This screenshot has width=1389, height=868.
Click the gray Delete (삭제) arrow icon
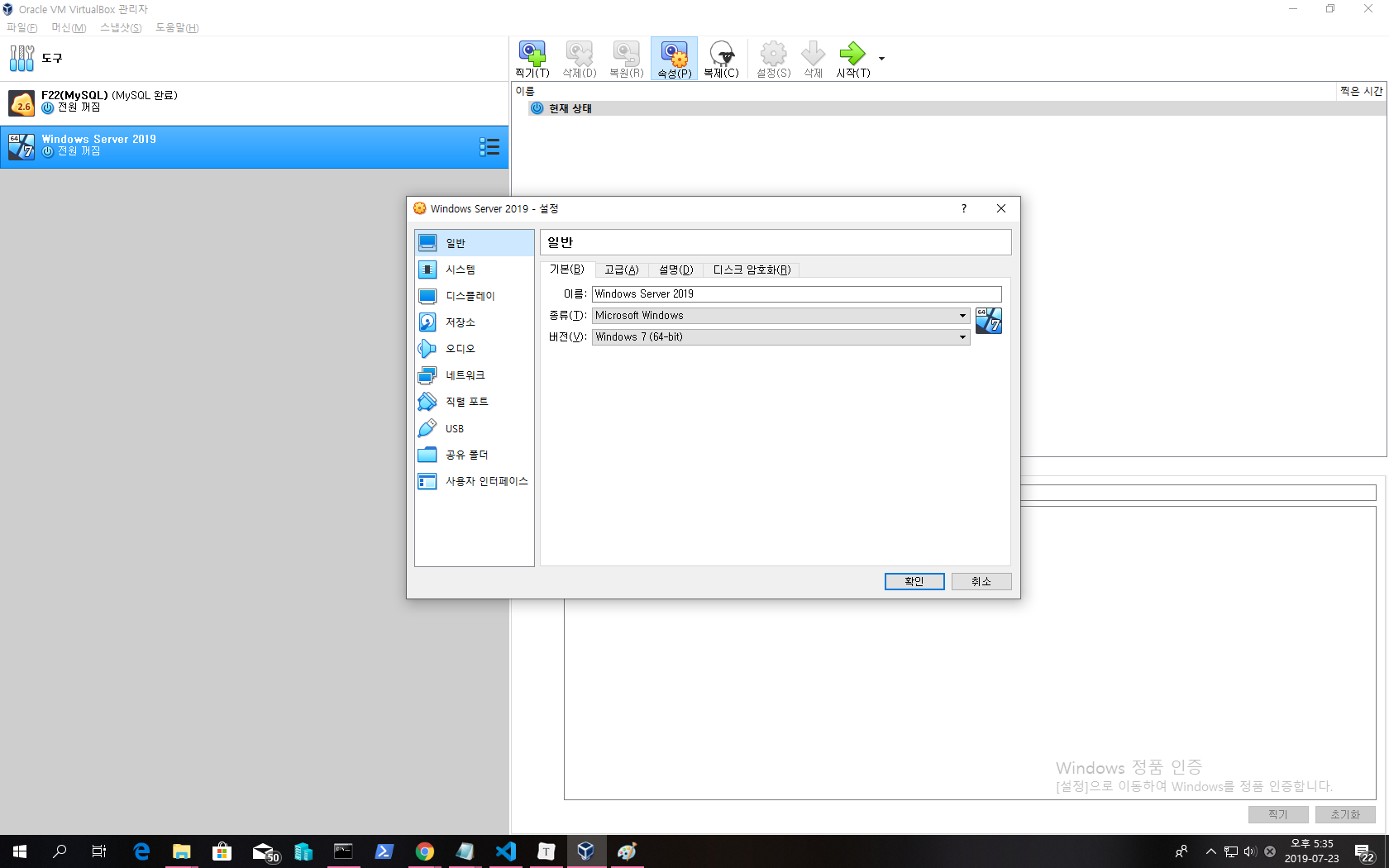point(813,59)
